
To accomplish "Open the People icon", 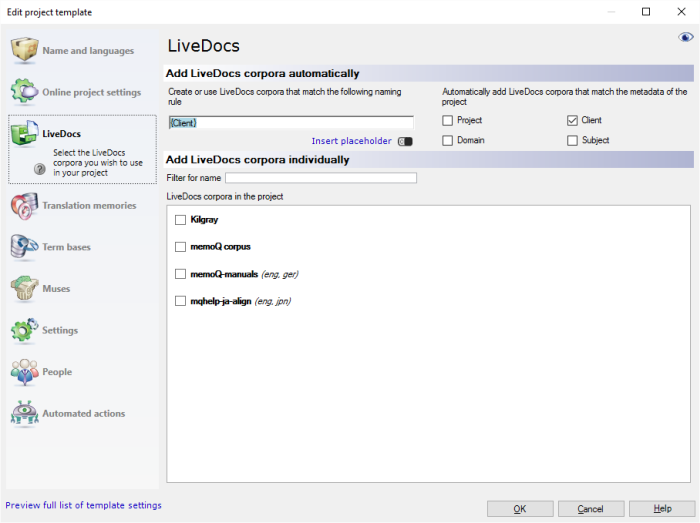I will (x=25, y=372).
